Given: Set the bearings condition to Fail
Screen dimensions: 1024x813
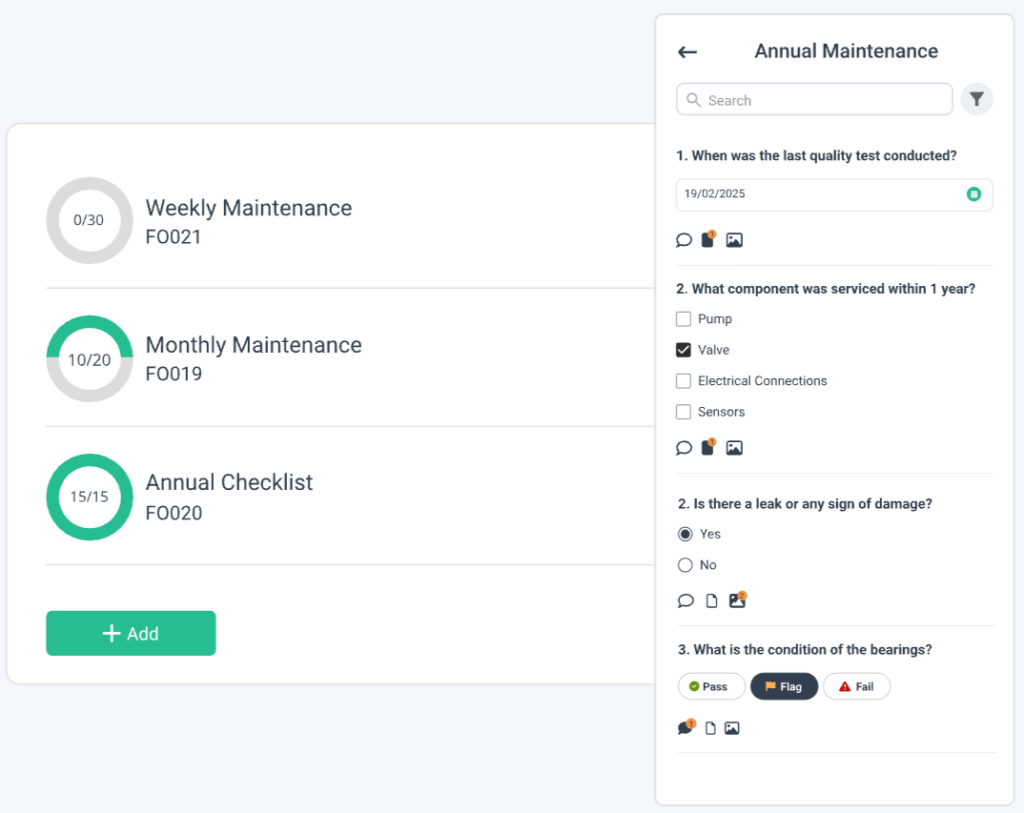Looking at the screenshot, I should tap(856, 686).
